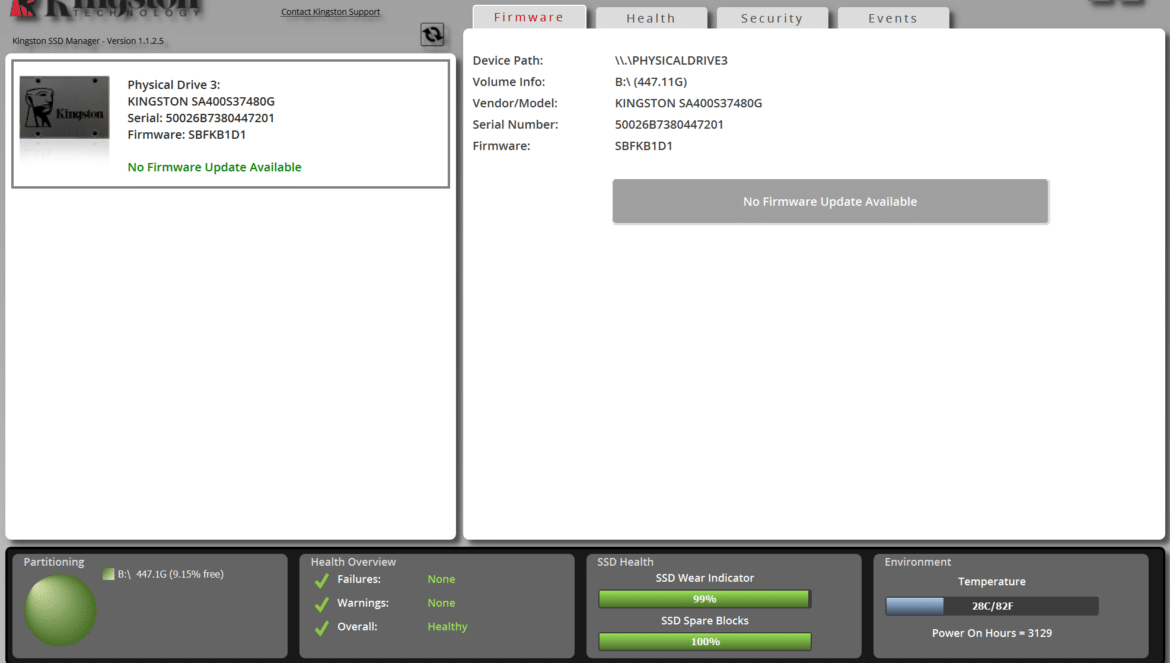Viewport: 1170px width, 663px height.
Task: Click Firmware value SBFKB1D1 in details pane
Action: pyautogui.click(x=643, y=146)
